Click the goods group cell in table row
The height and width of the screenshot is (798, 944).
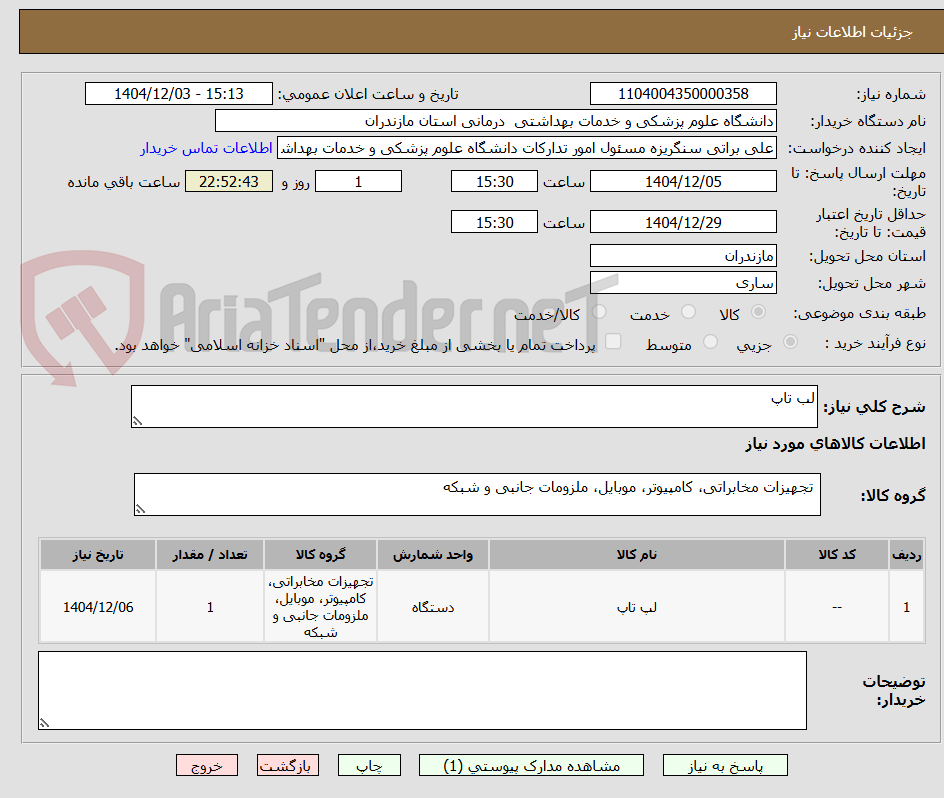pos(320,607)
